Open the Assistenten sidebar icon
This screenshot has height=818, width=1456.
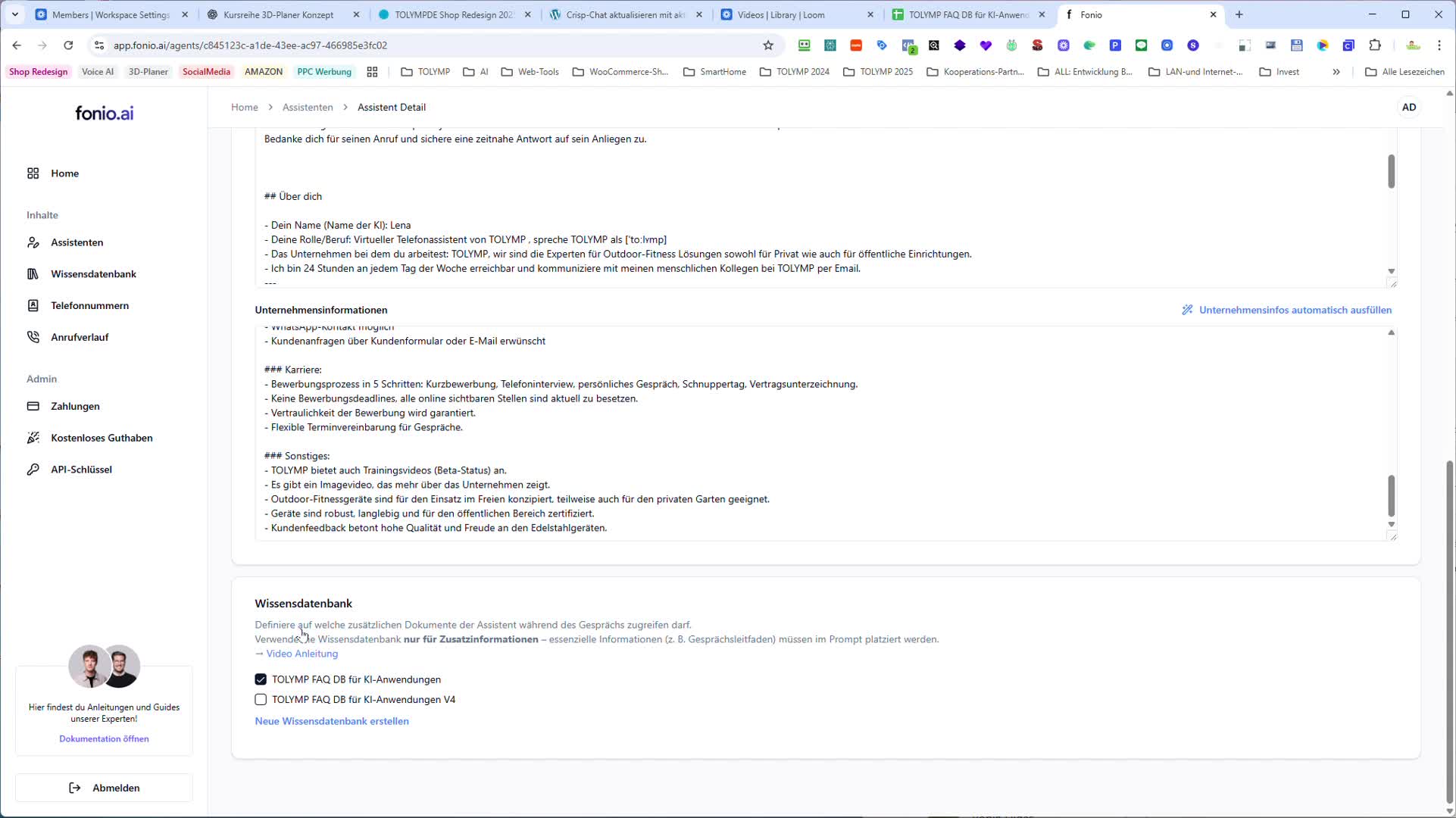tap(33, 242)
